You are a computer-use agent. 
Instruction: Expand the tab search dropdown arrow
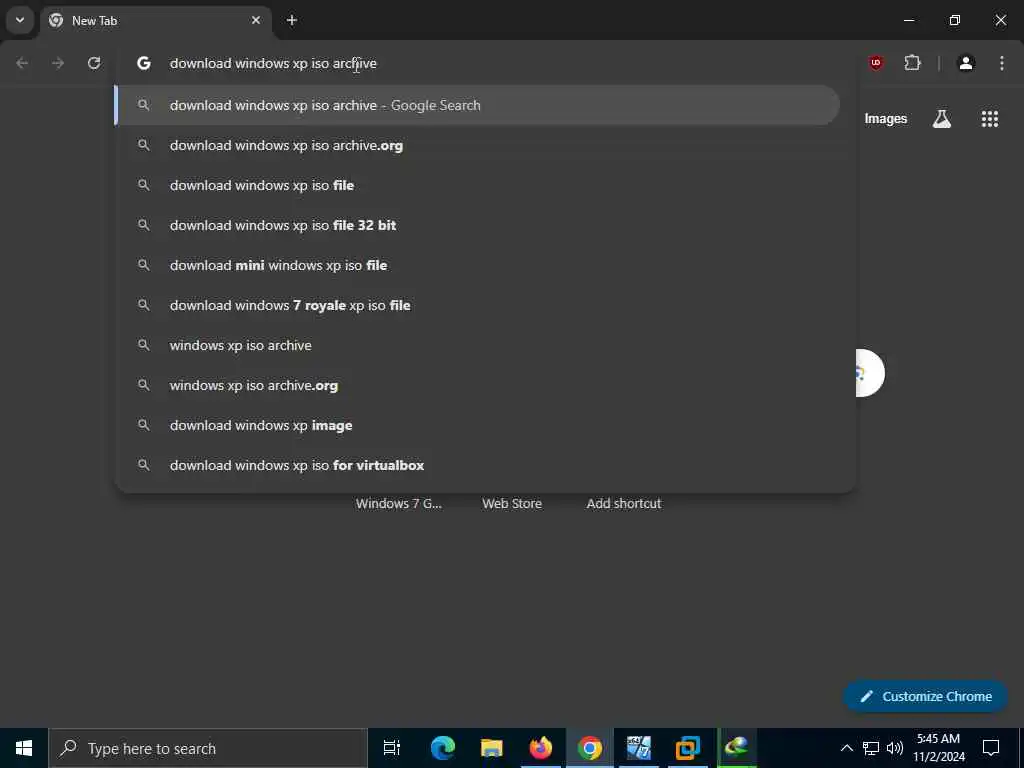click(20, 20)
